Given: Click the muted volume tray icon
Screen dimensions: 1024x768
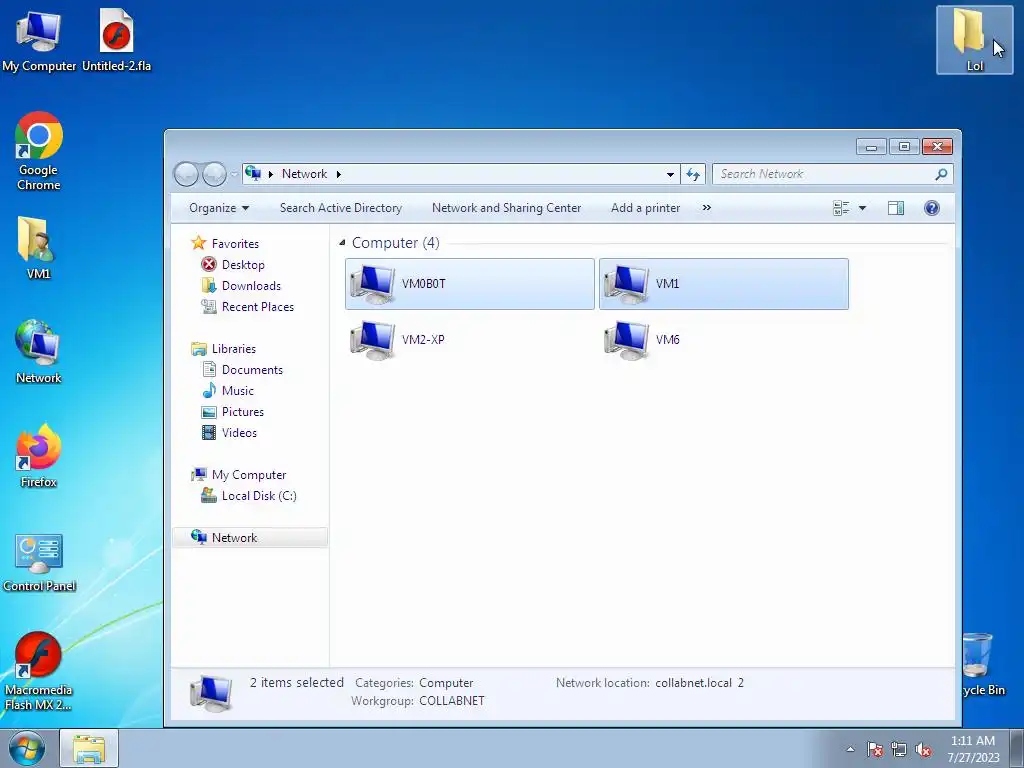Looking at the screenshot, I should (923, 749).
